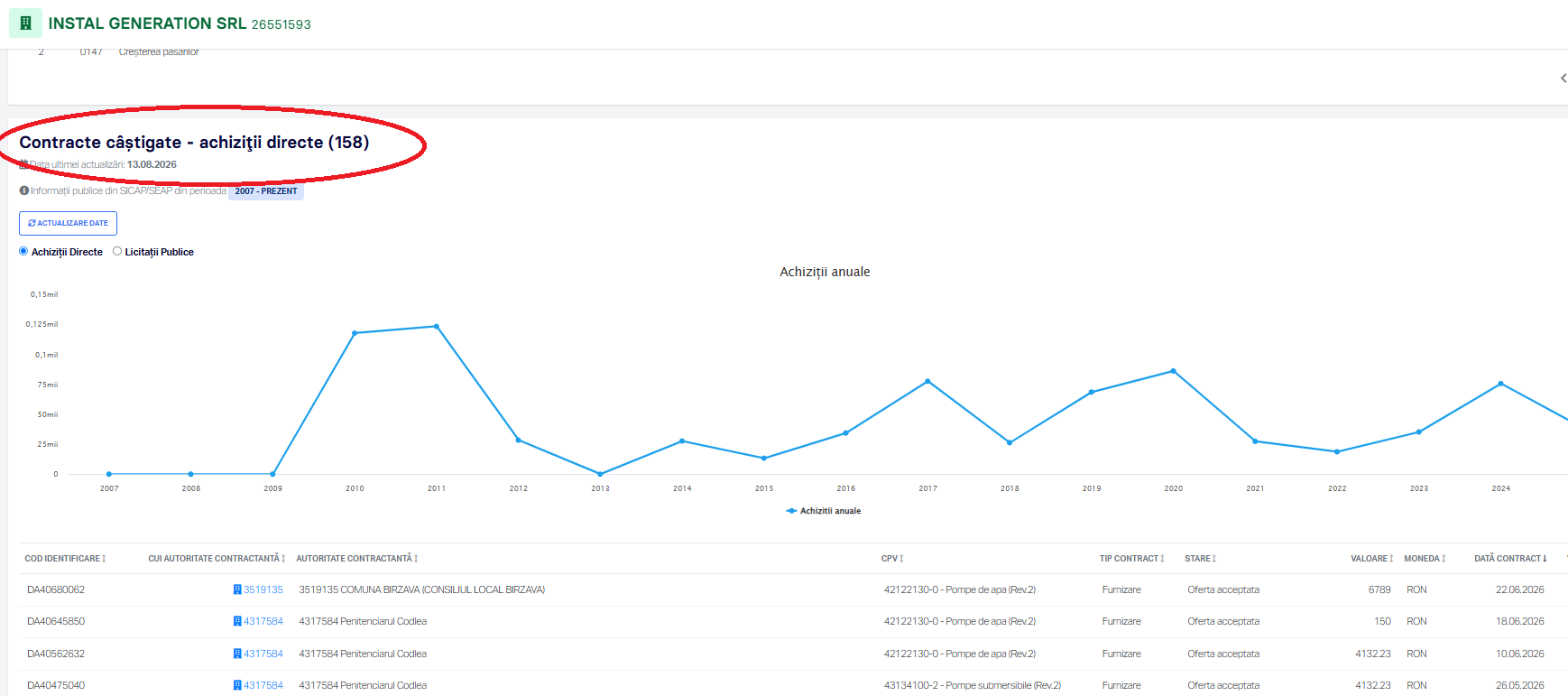Select the Achiziții Directe radio button
The height and width of the screenshot is (696, 1568).
click(23, 251)
